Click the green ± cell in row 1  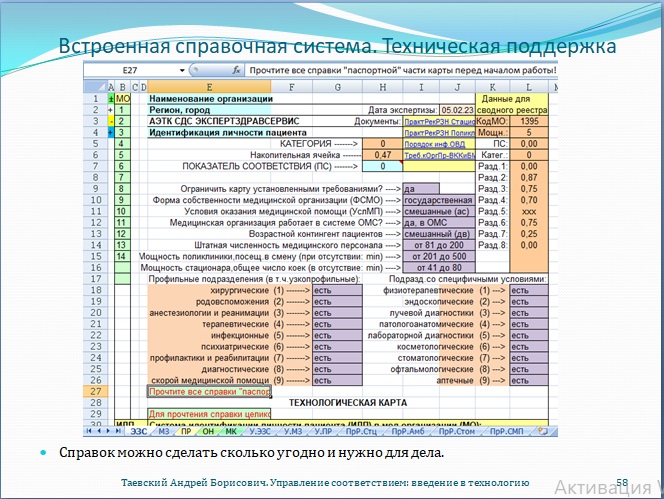[111, 99]
